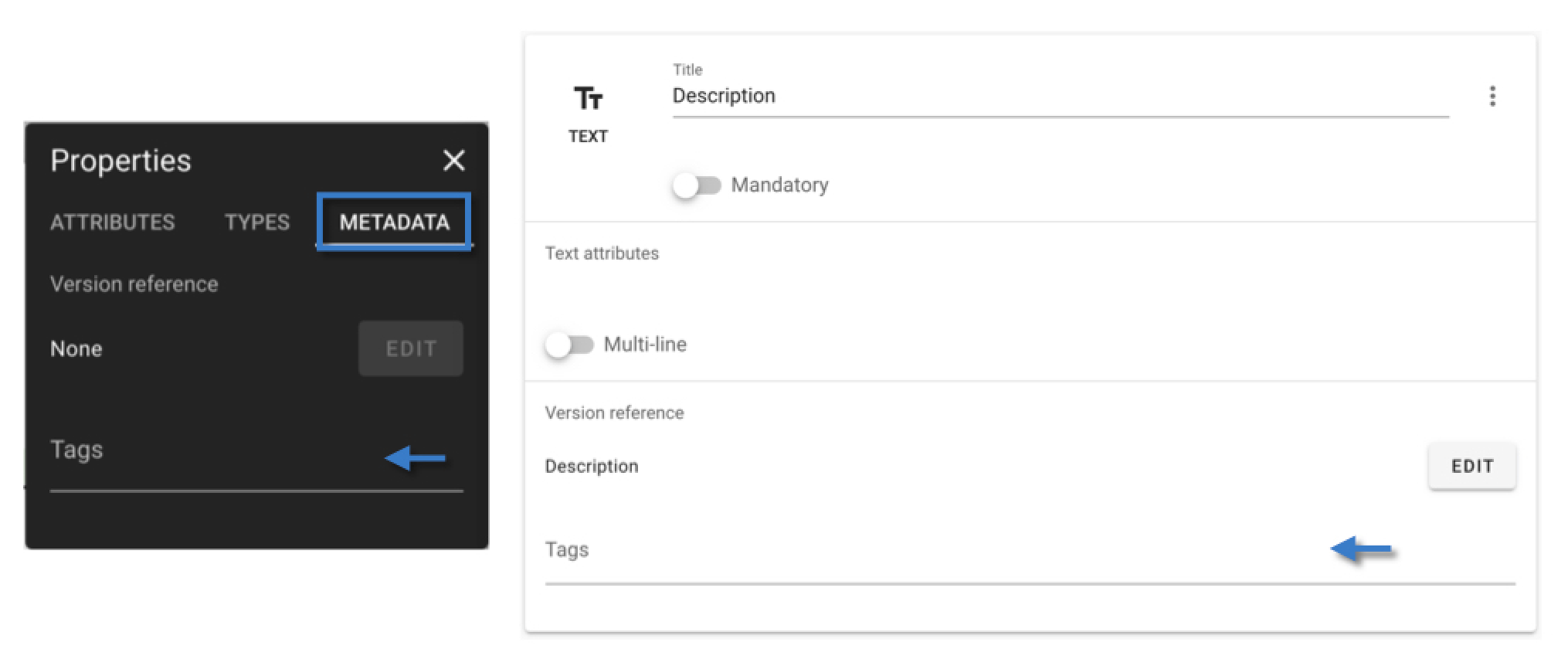Viewport: 1568px width, 666px height.
Task: Click EDIT next to Description version reference
Action: pyautogui.click(x=1471, y=466)
